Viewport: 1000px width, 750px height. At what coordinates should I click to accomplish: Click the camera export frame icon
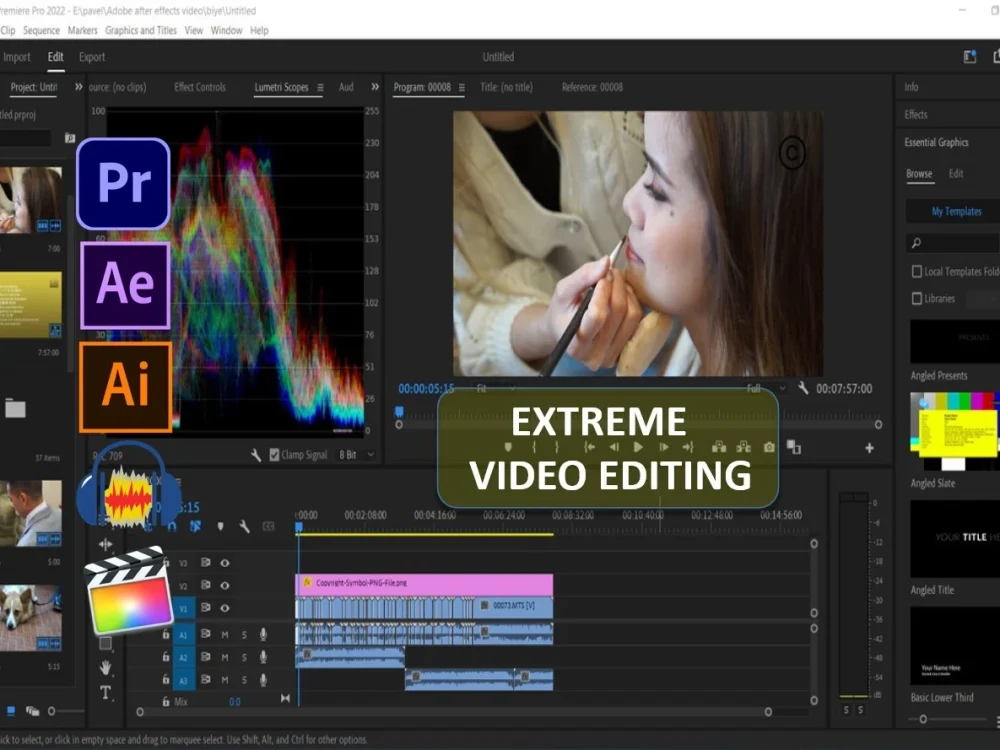pyautogui.click(x=767, y=446)
